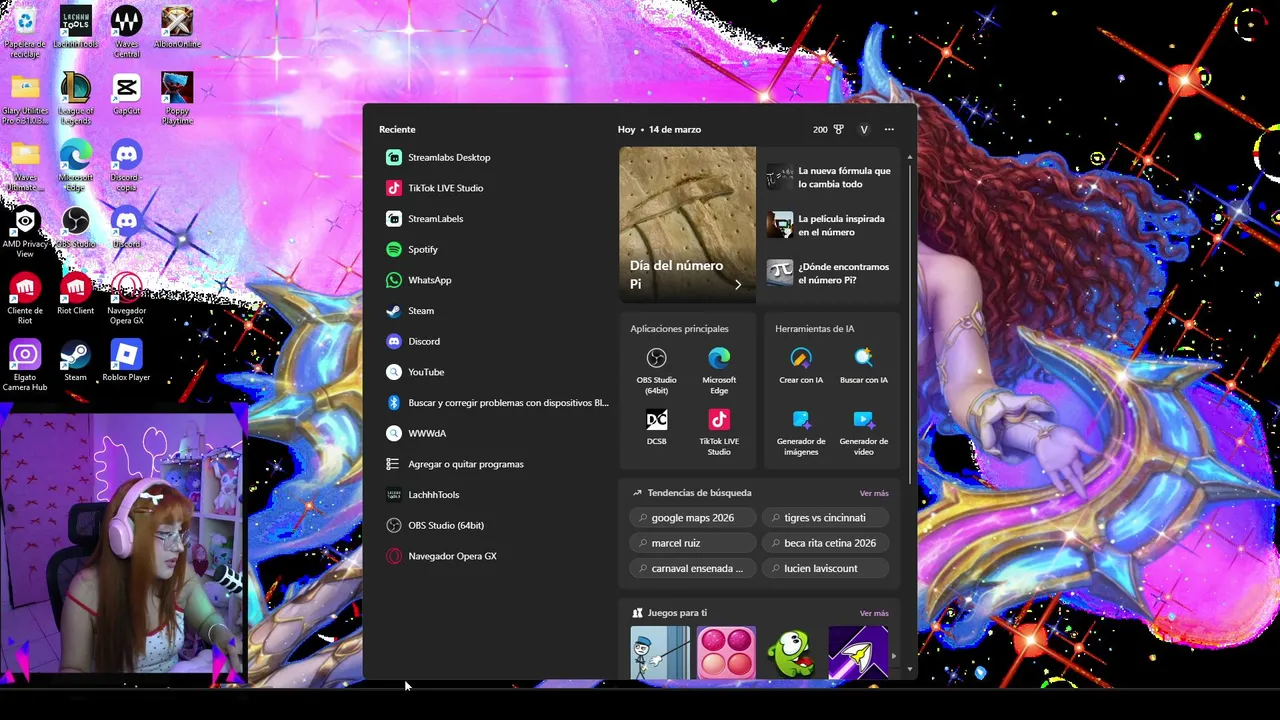Search trend google maps 2026

(x=692, y=518)
